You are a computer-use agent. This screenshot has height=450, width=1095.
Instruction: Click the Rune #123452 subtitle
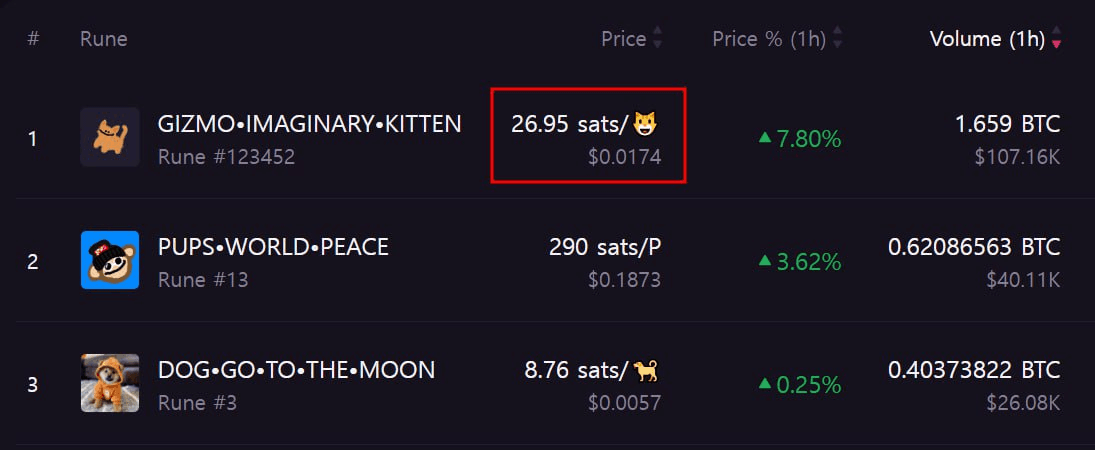coord(226,157)
